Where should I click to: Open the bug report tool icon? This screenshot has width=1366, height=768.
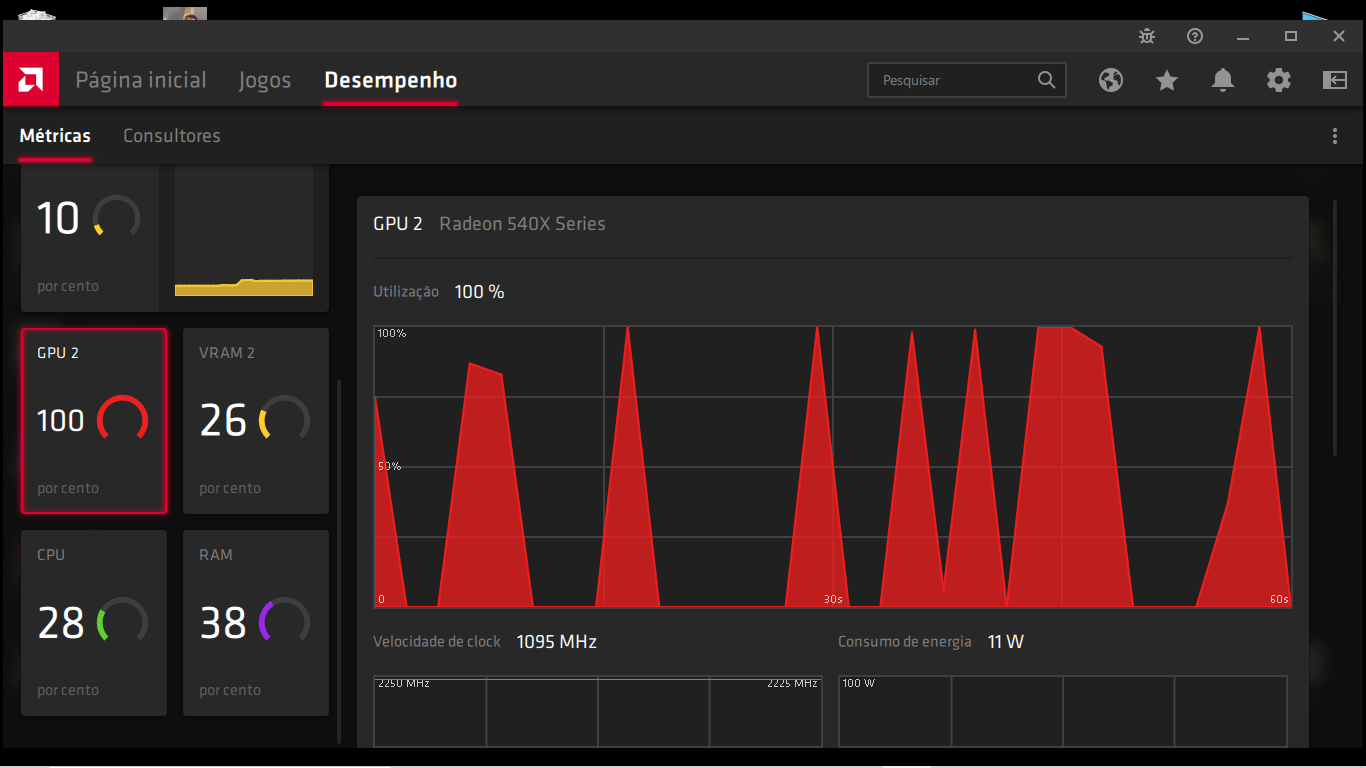1147,36
